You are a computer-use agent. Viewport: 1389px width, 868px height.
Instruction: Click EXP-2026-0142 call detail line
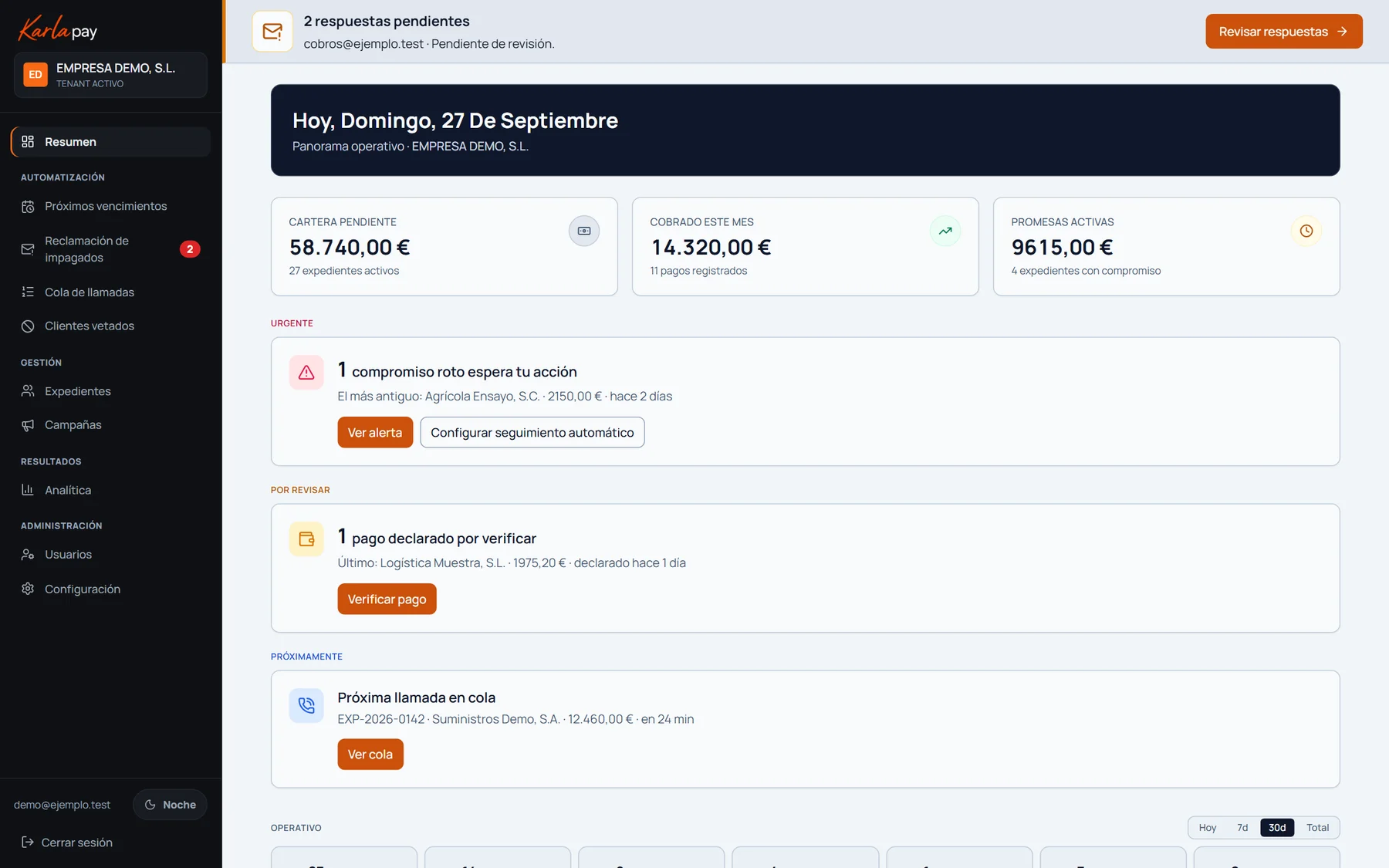[515, 719]
